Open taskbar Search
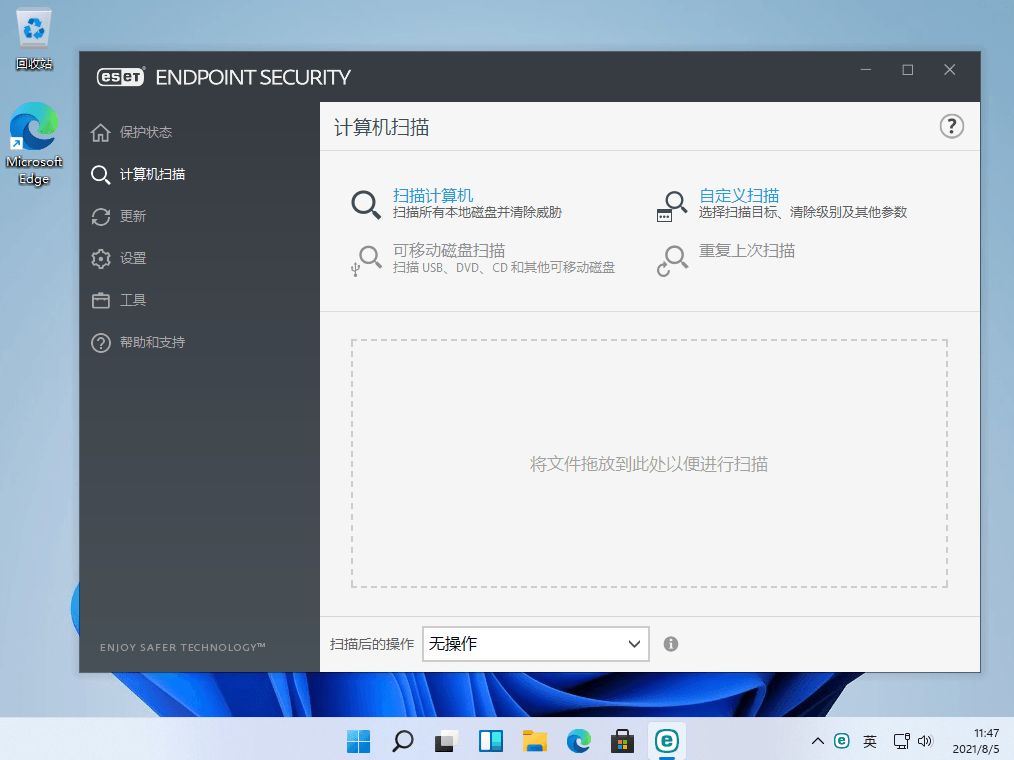 point(402,741)
